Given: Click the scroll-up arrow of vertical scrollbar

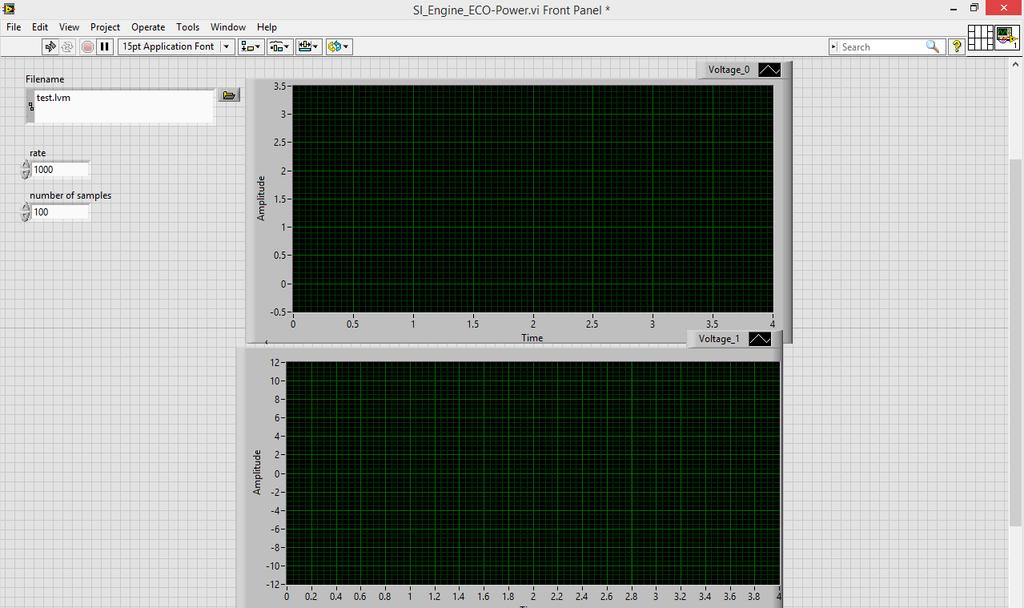Looking at the screenshot, I should click(1015, 65).
